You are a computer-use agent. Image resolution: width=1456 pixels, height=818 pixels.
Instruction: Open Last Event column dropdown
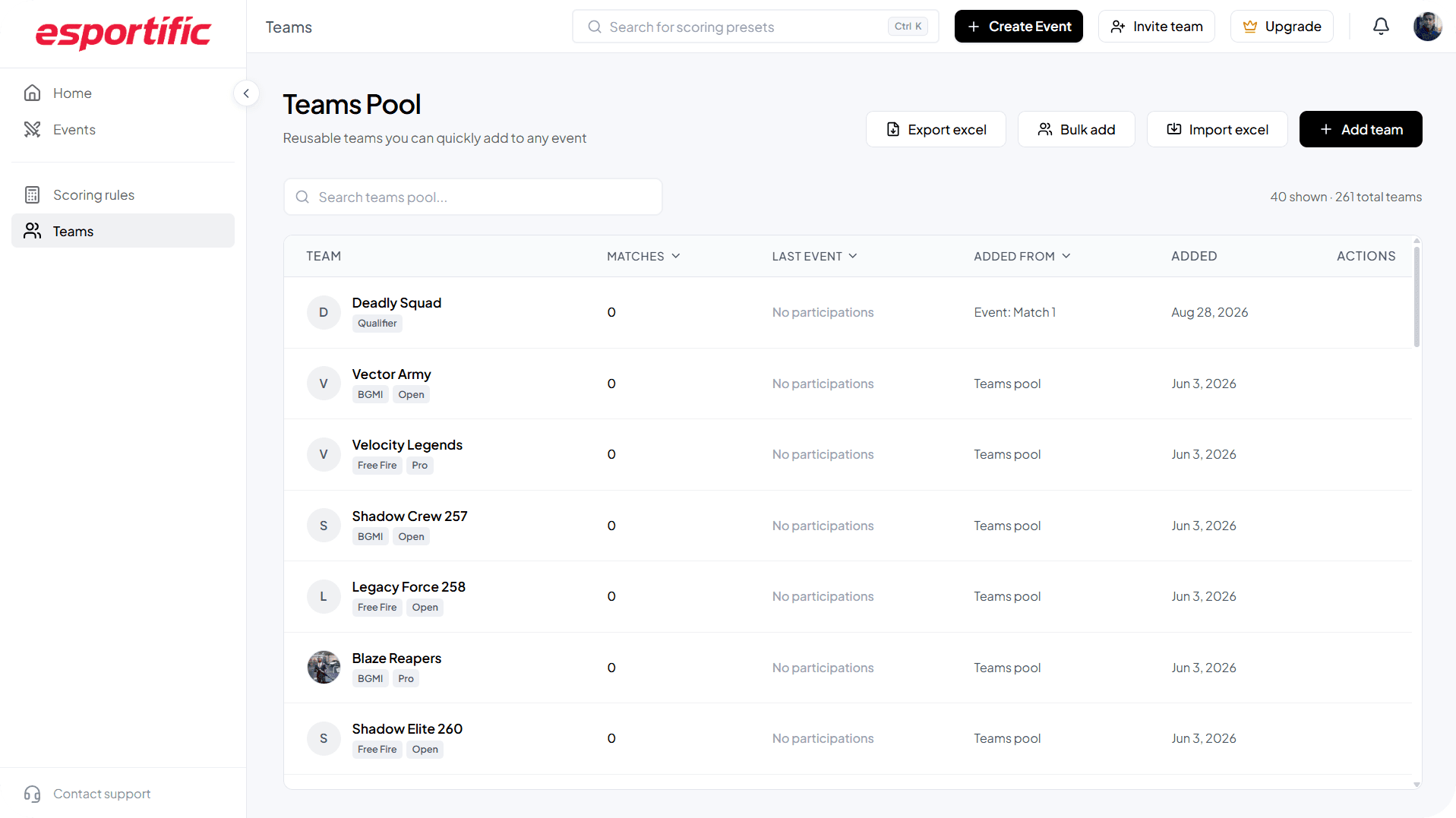pyautogui.click(x=814, y=256)
